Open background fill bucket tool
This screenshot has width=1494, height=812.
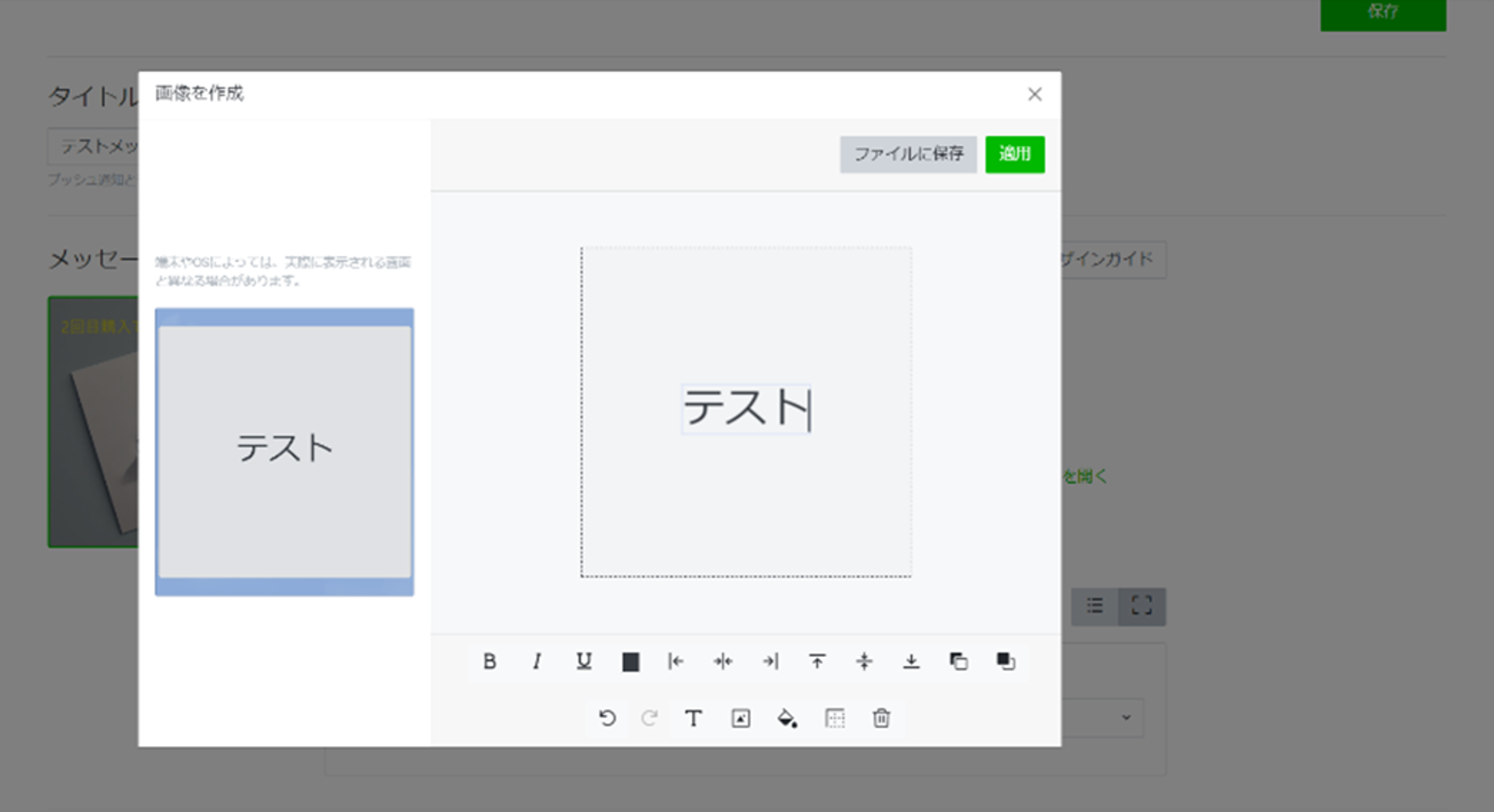tap(787, 719)
